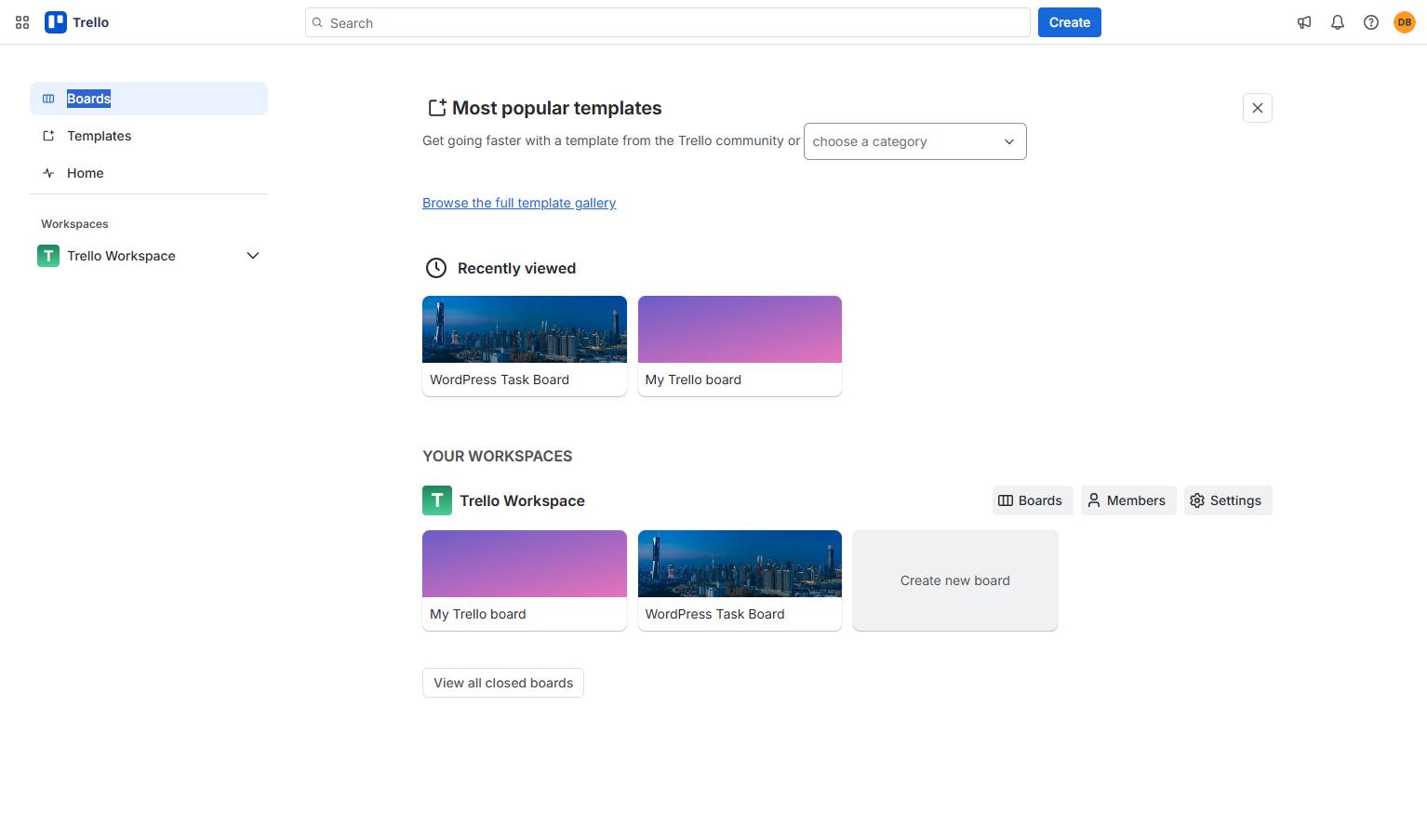1427x840 pixels.
Task: Open the feedback megaphone icon
Action: pos(1304,22)
